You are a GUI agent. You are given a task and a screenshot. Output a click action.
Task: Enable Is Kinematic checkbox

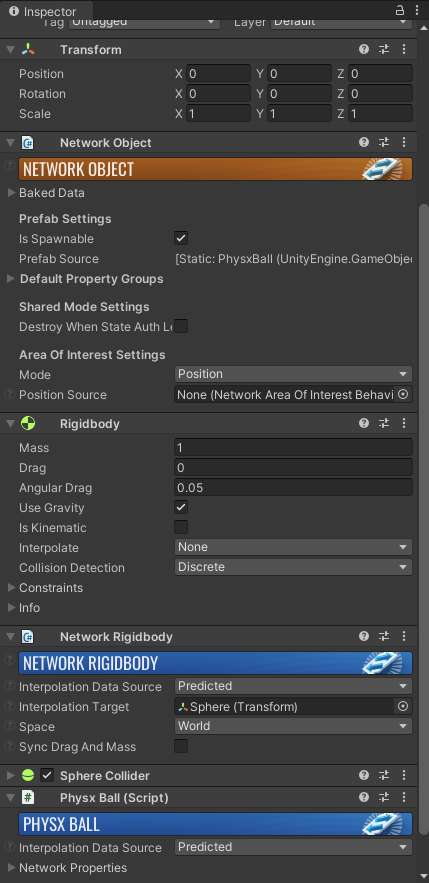[x=181, y=527]
